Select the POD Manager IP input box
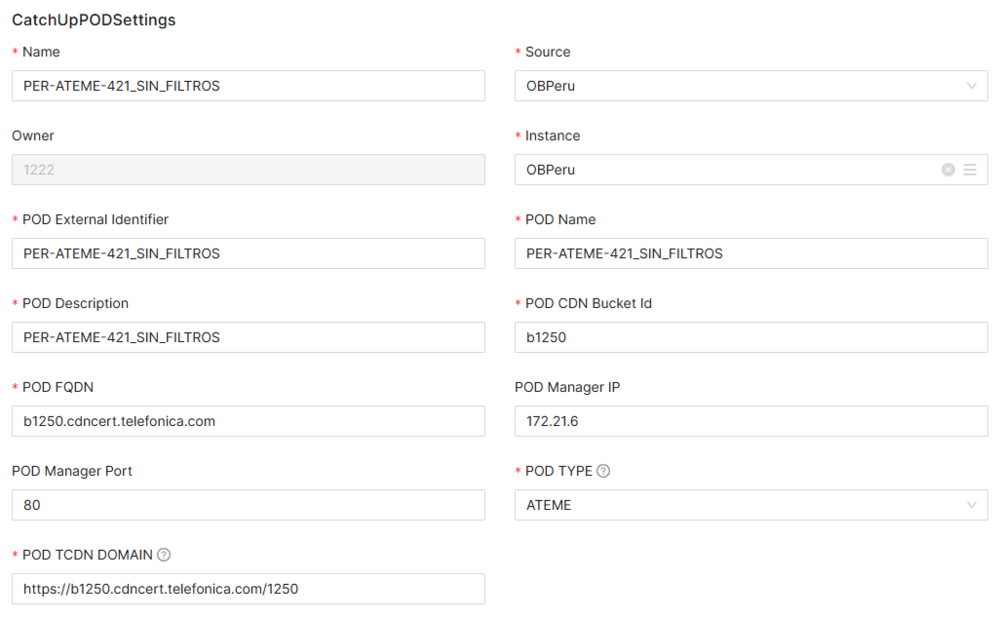The image size is (1000, 619). [751, 421]
